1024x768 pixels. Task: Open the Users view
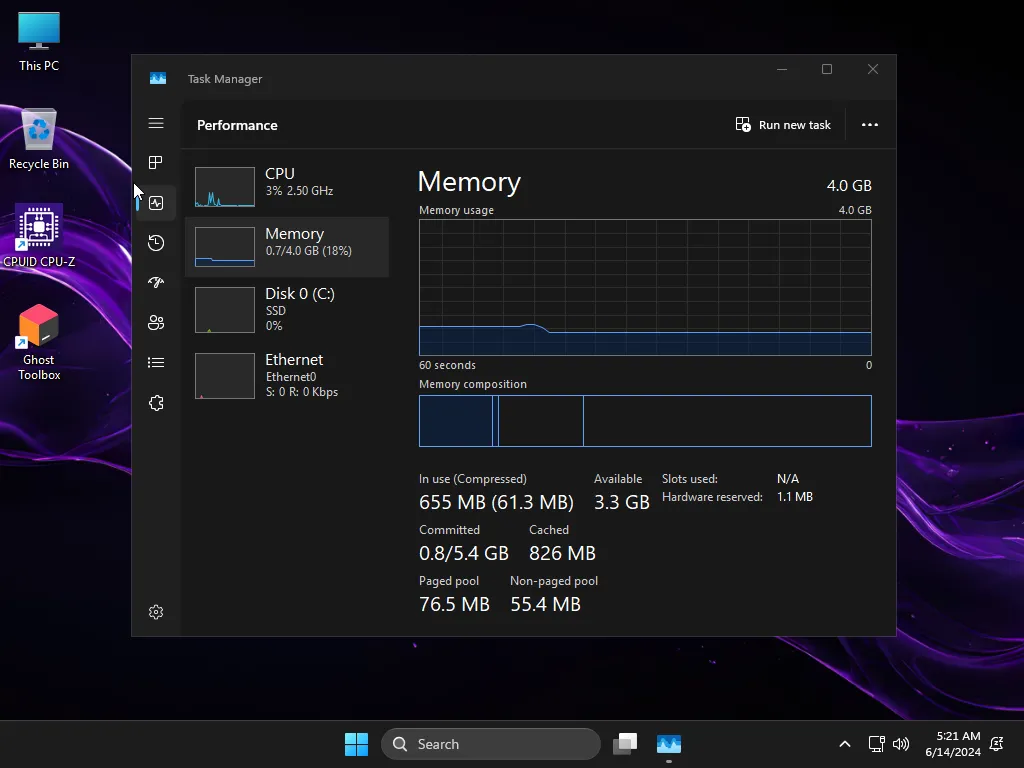tap(156, 322)
